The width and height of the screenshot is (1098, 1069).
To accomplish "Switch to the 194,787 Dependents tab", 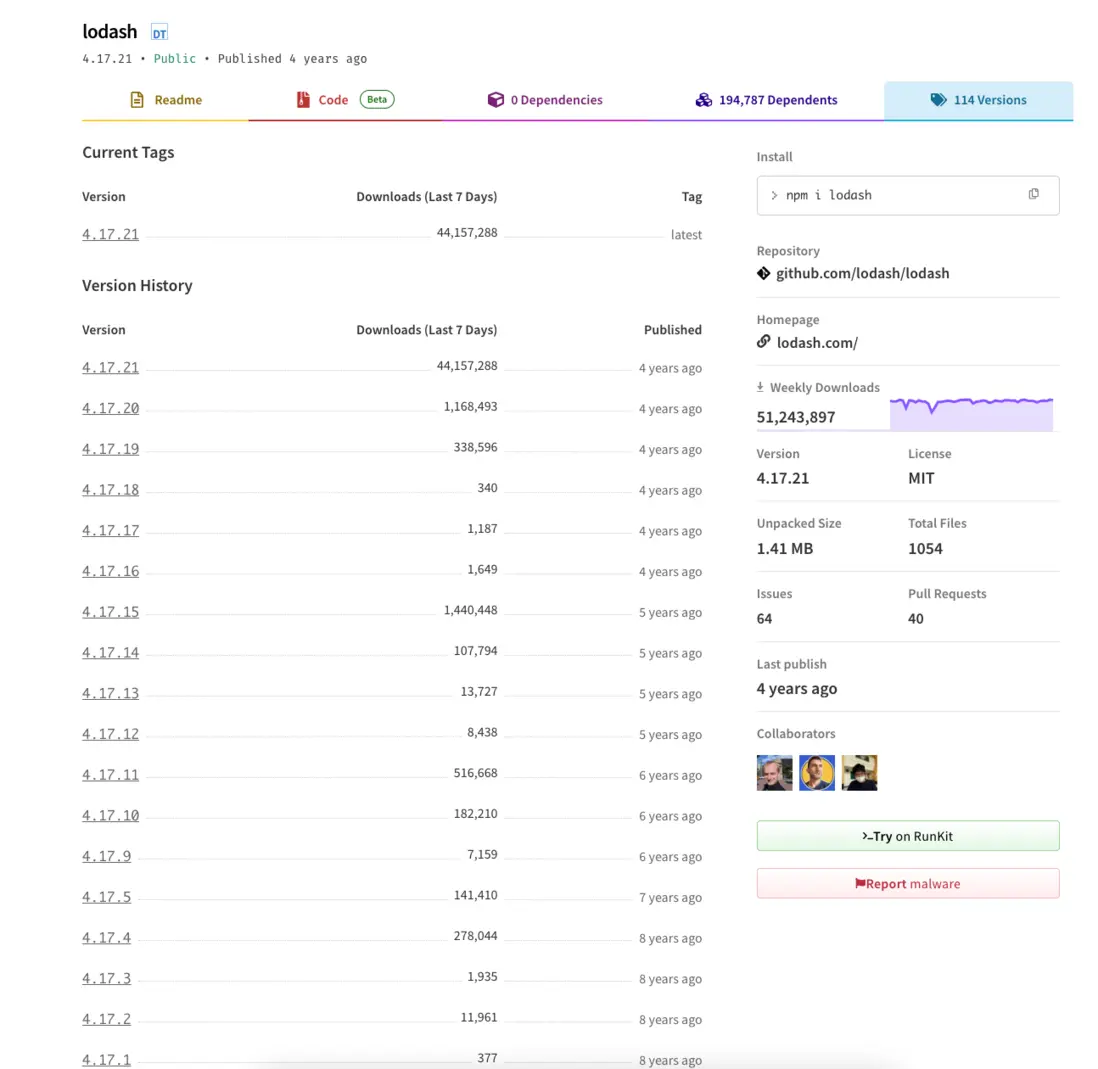I will pyautogui.click(x=767, y=100).
